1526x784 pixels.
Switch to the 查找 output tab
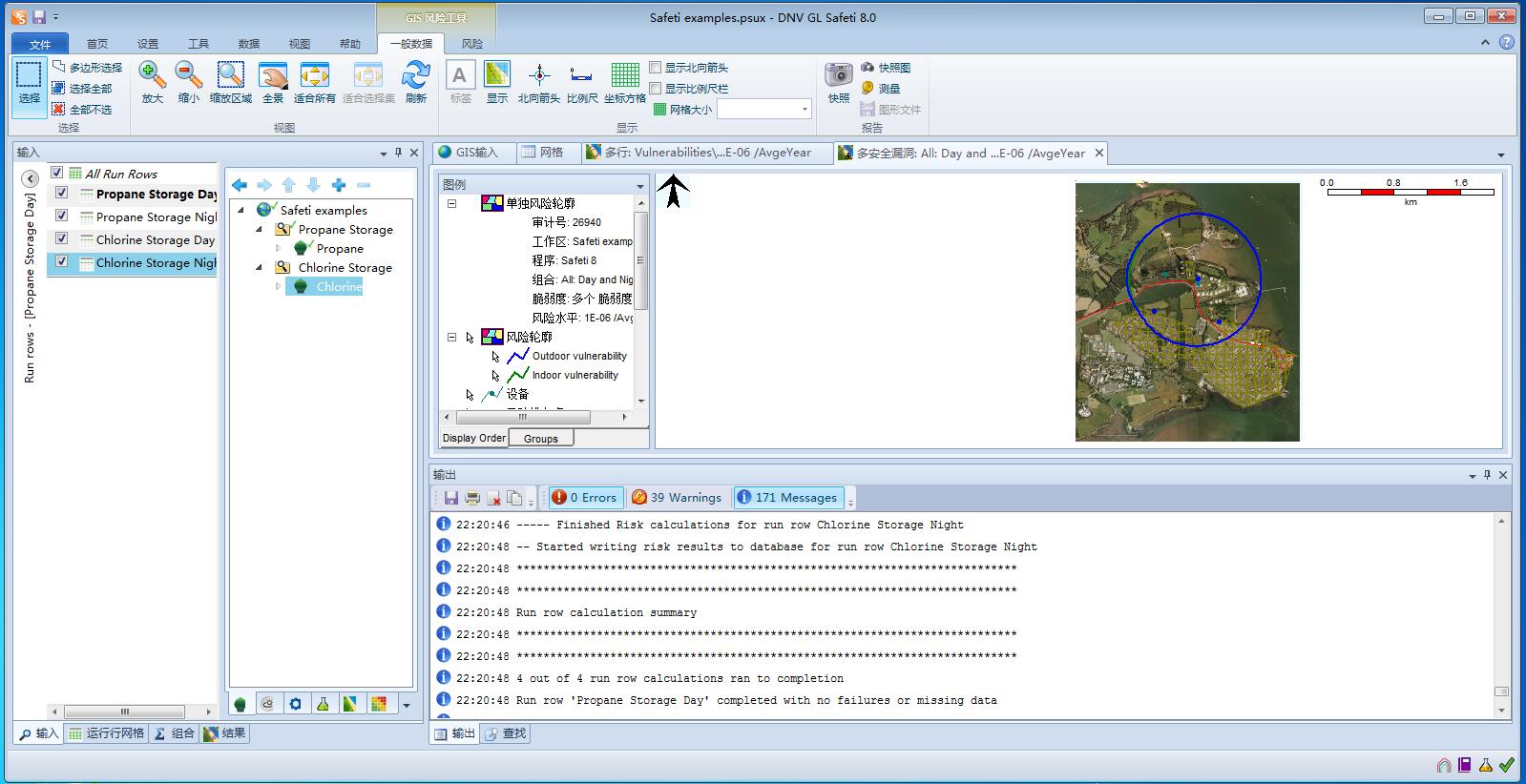(506, 733)
